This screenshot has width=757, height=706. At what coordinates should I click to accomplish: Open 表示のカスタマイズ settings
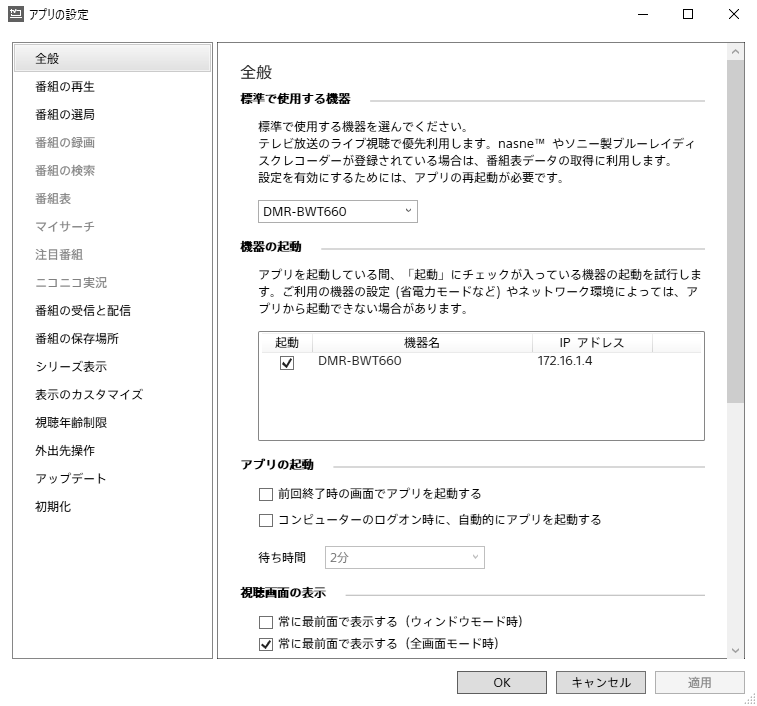tap(88, 395)
